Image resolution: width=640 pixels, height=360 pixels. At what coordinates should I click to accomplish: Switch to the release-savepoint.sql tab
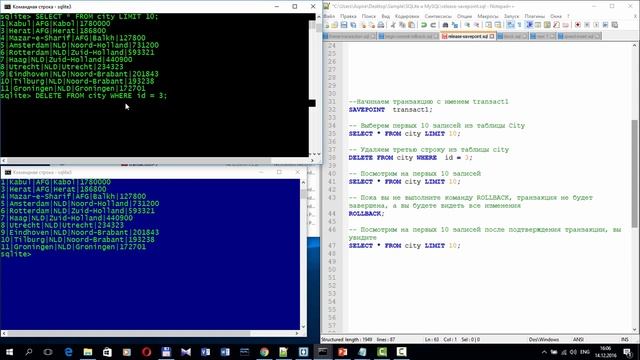pyautogui.click(x=468, y=36)
